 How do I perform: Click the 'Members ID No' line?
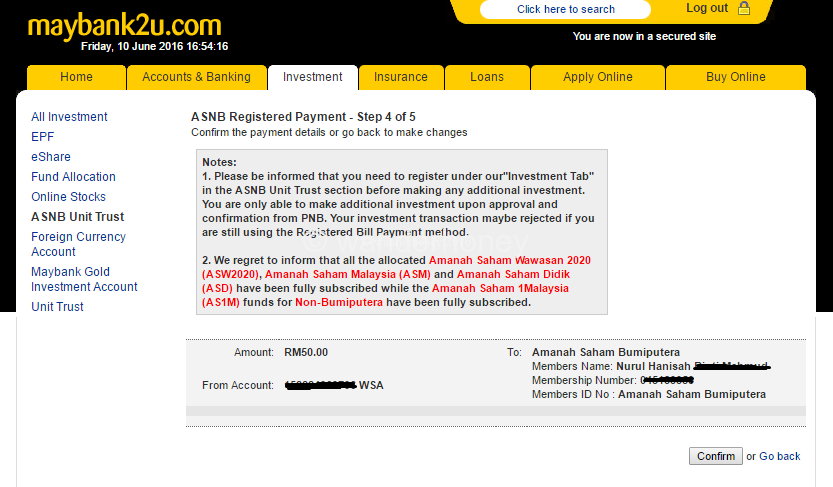[x=649, y=394]
